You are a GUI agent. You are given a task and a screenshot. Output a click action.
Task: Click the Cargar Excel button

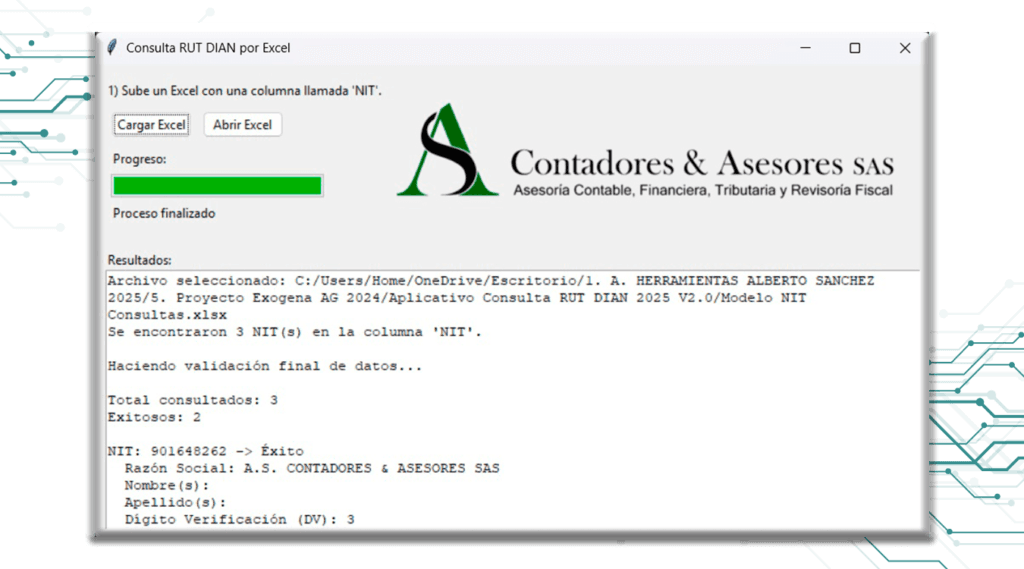coord(151,125)
